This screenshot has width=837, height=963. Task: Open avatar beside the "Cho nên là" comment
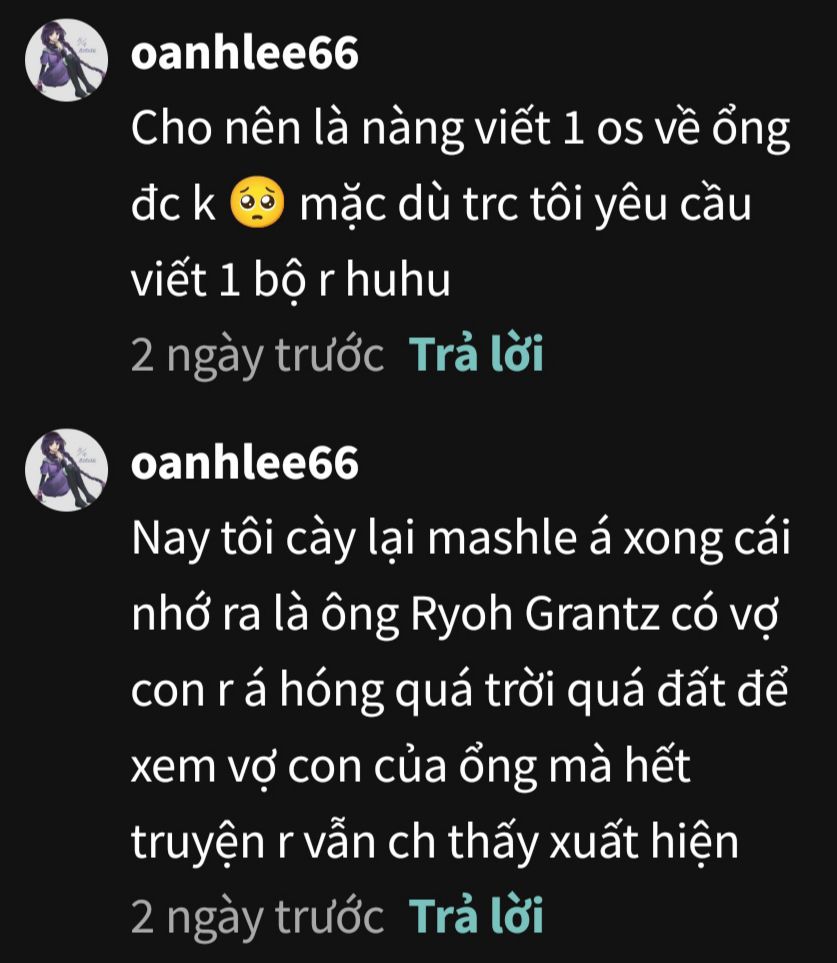coord(66,60)
